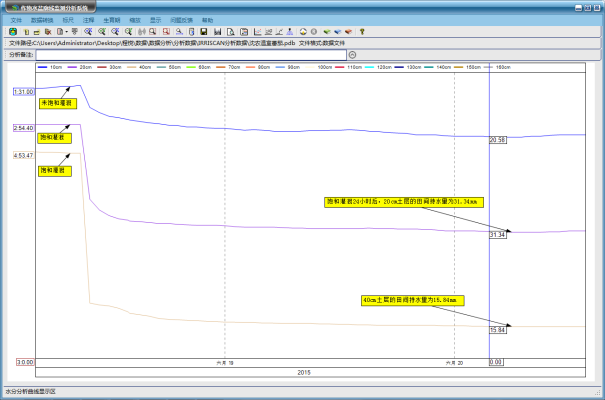Click the red-framed magnifier icon
This screenshot has width=605, height=400.
pos(166,32)
